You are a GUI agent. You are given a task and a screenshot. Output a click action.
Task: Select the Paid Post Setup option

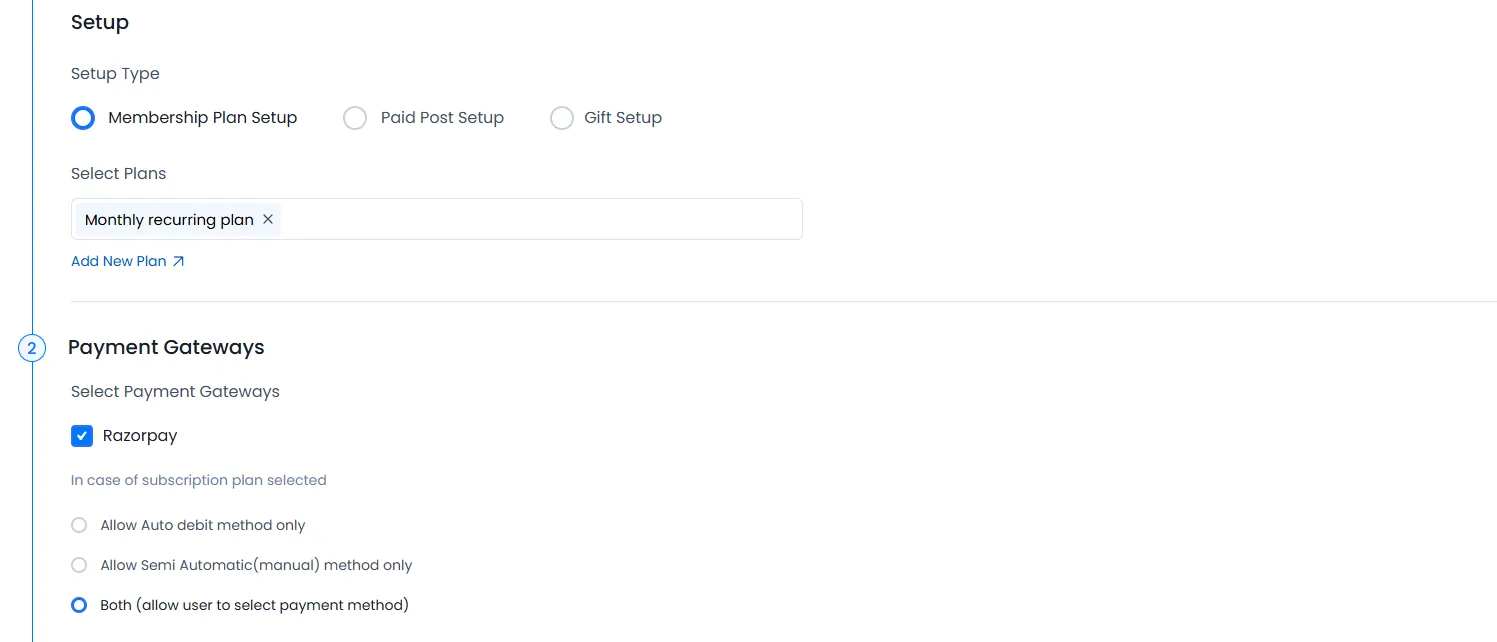[x=355, y=117]
